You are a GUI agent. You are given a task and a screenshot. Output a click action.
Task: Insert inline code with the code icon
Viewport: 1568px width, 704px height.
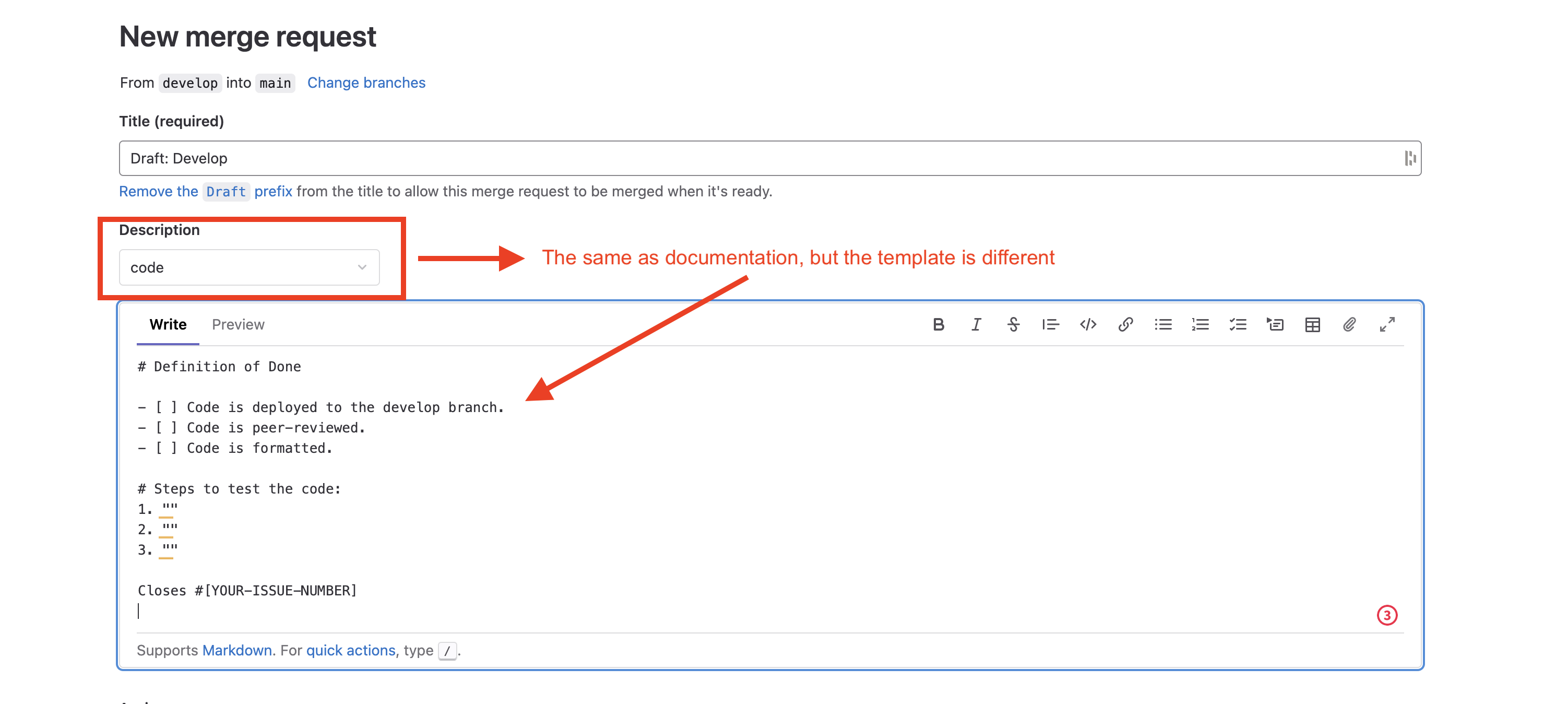click(x=1088, y=325)
